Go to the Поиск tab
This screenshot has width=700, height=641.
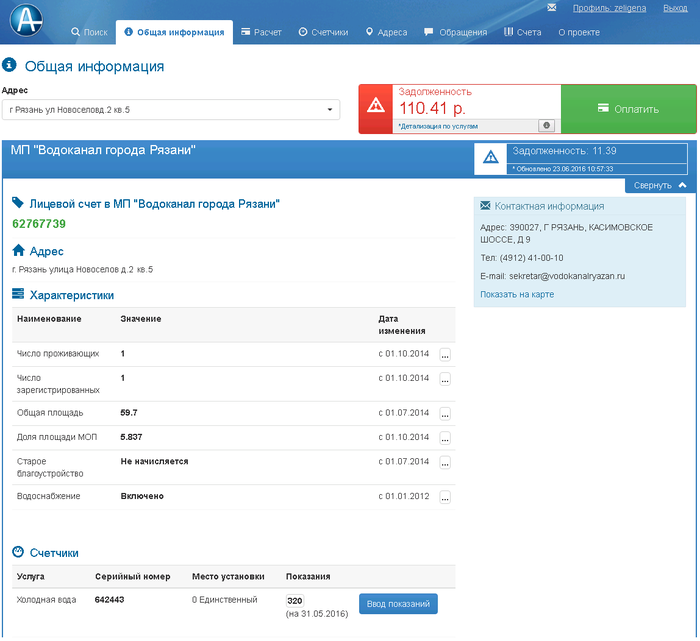[90, 32]
